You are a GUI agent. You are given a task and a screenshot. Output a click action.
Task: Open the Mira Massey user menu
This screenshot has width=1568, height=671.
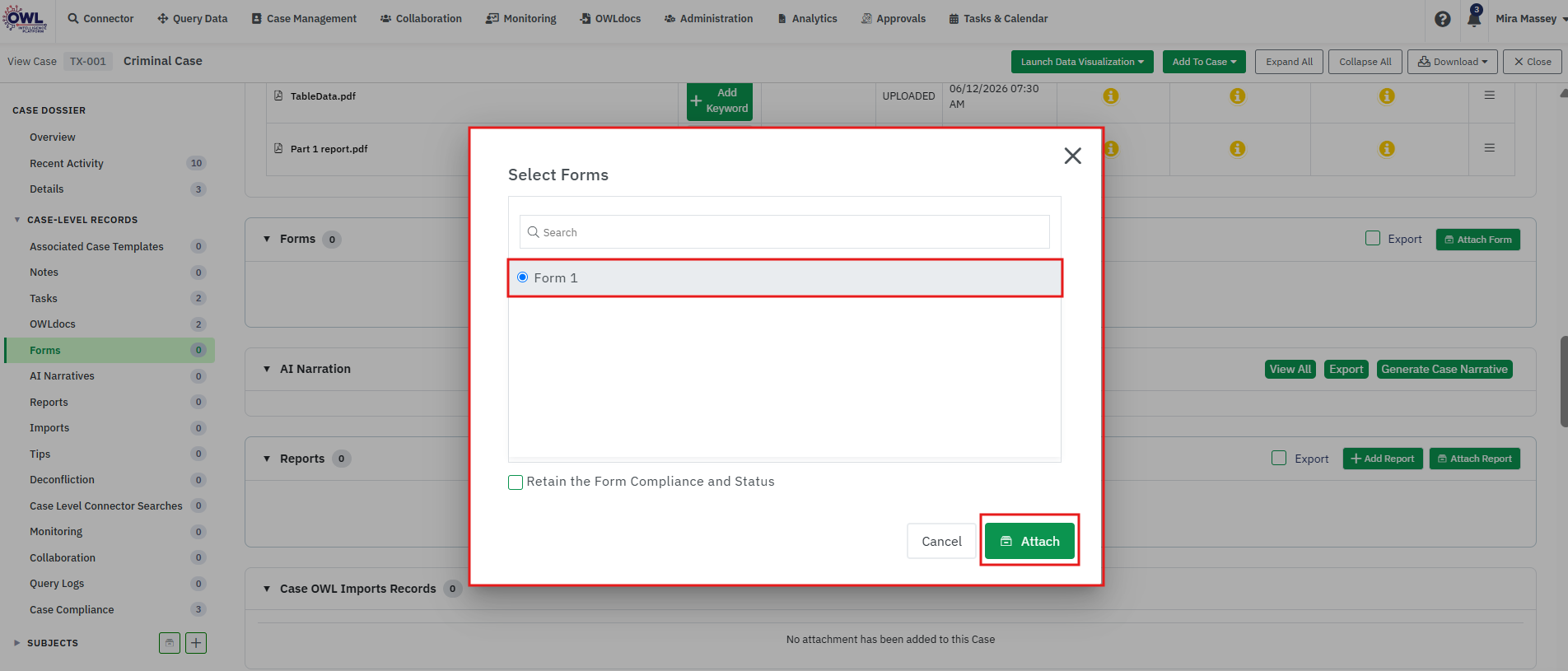(1531, 18)
